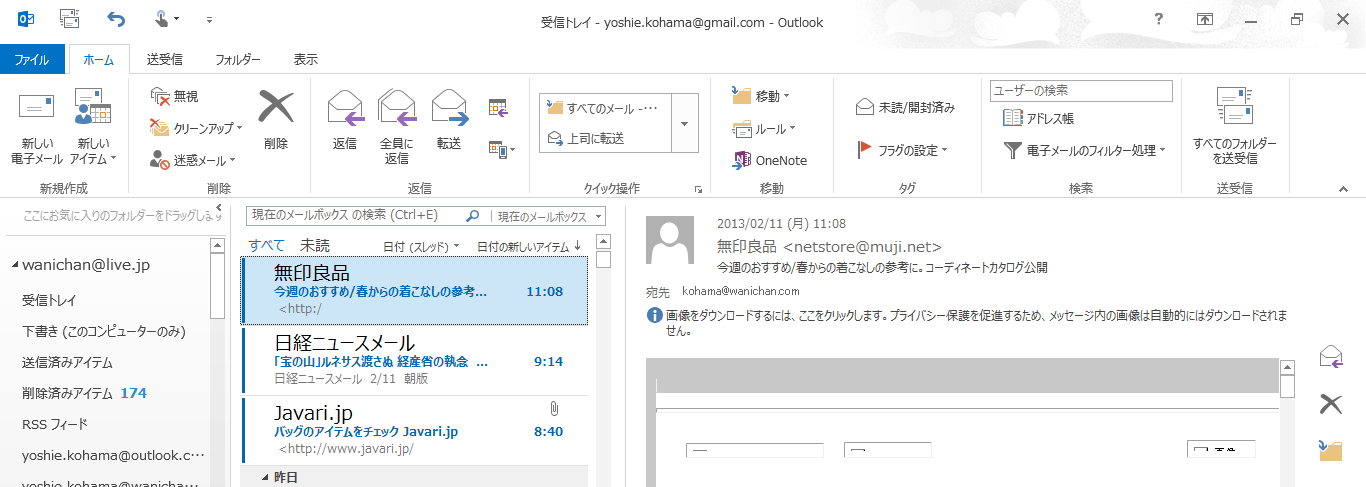Send the message to OneNote
This screenshot has height=487, width=1366.
(770, 160)
